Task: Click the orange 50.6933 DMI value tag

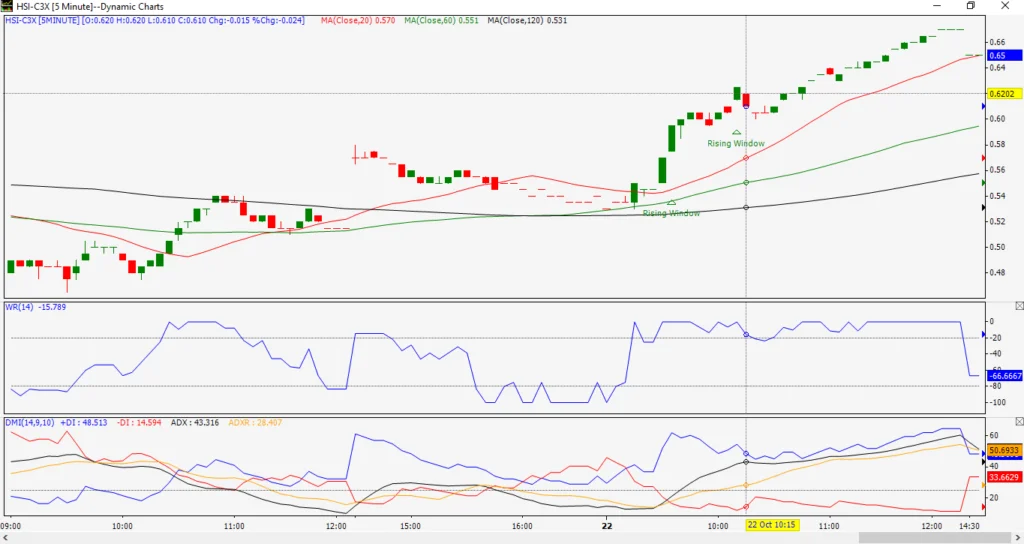Action: pyautogui.click(x=1004, y=451)
